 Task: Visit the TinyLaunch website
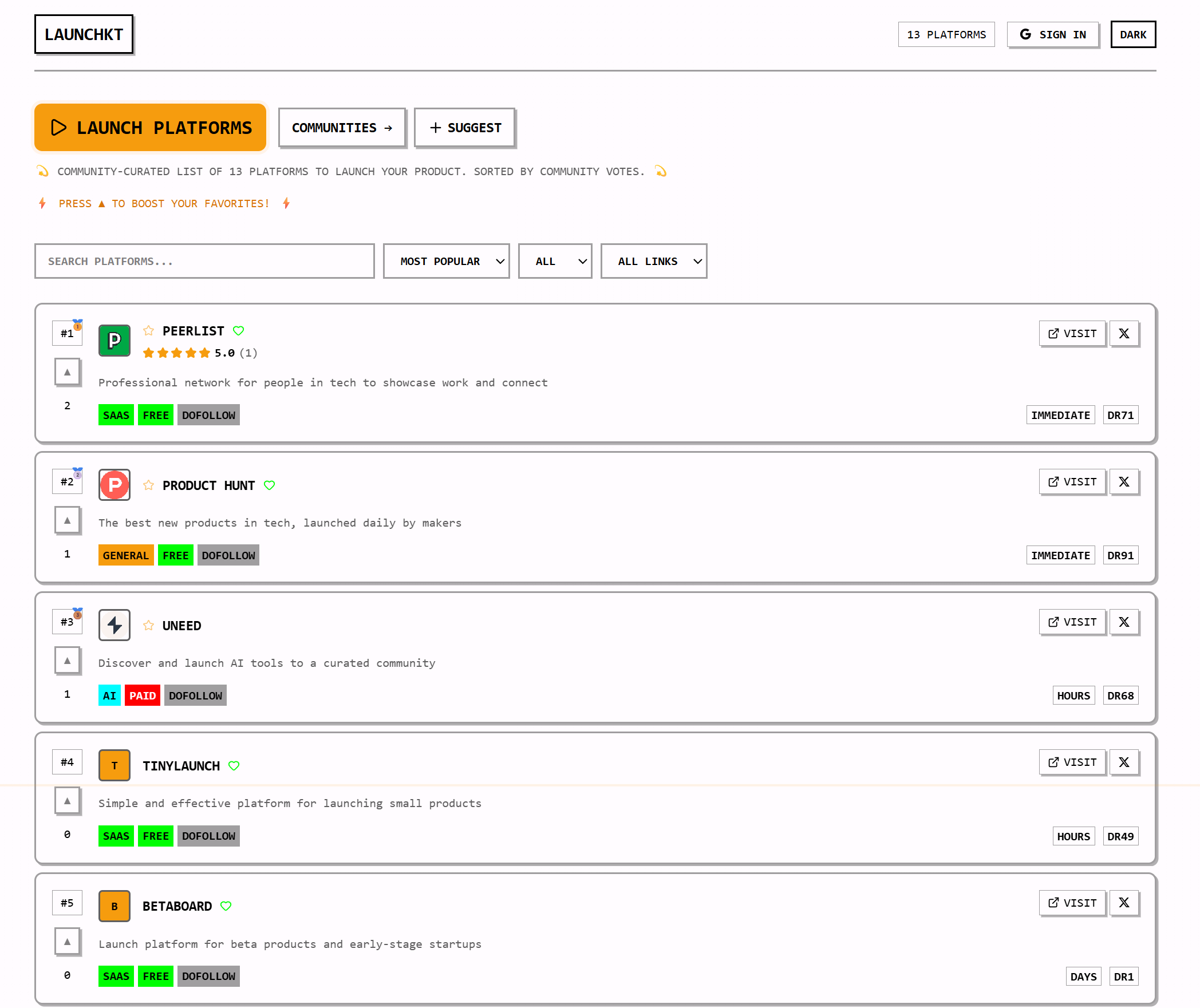[1072, 762]
